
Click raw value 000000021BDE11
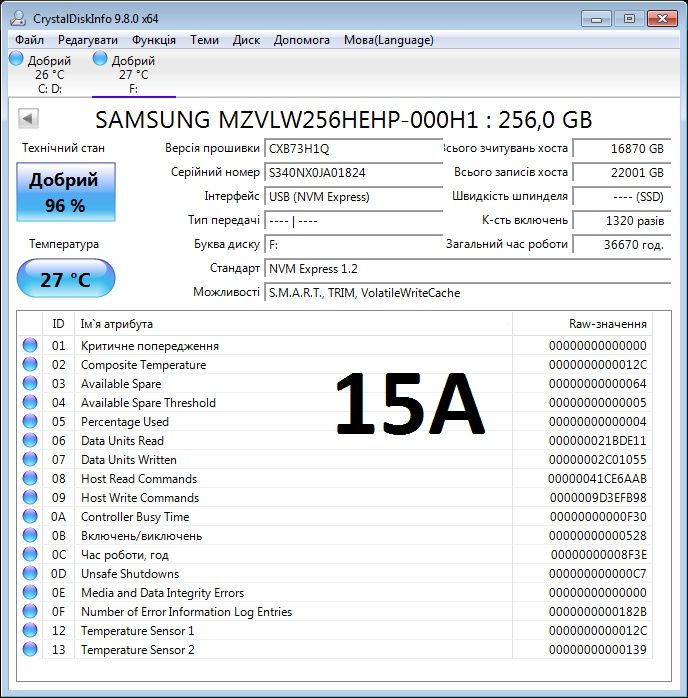tap(597, 441)
